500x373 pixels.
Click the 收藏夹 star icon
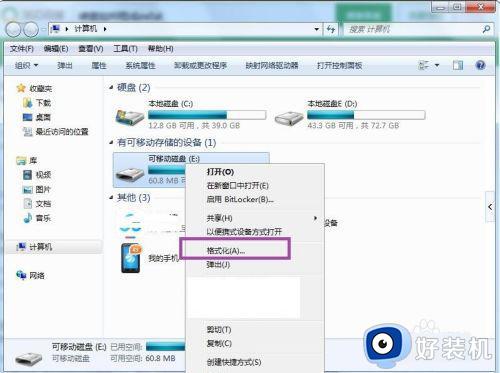[x=21, y=88]
